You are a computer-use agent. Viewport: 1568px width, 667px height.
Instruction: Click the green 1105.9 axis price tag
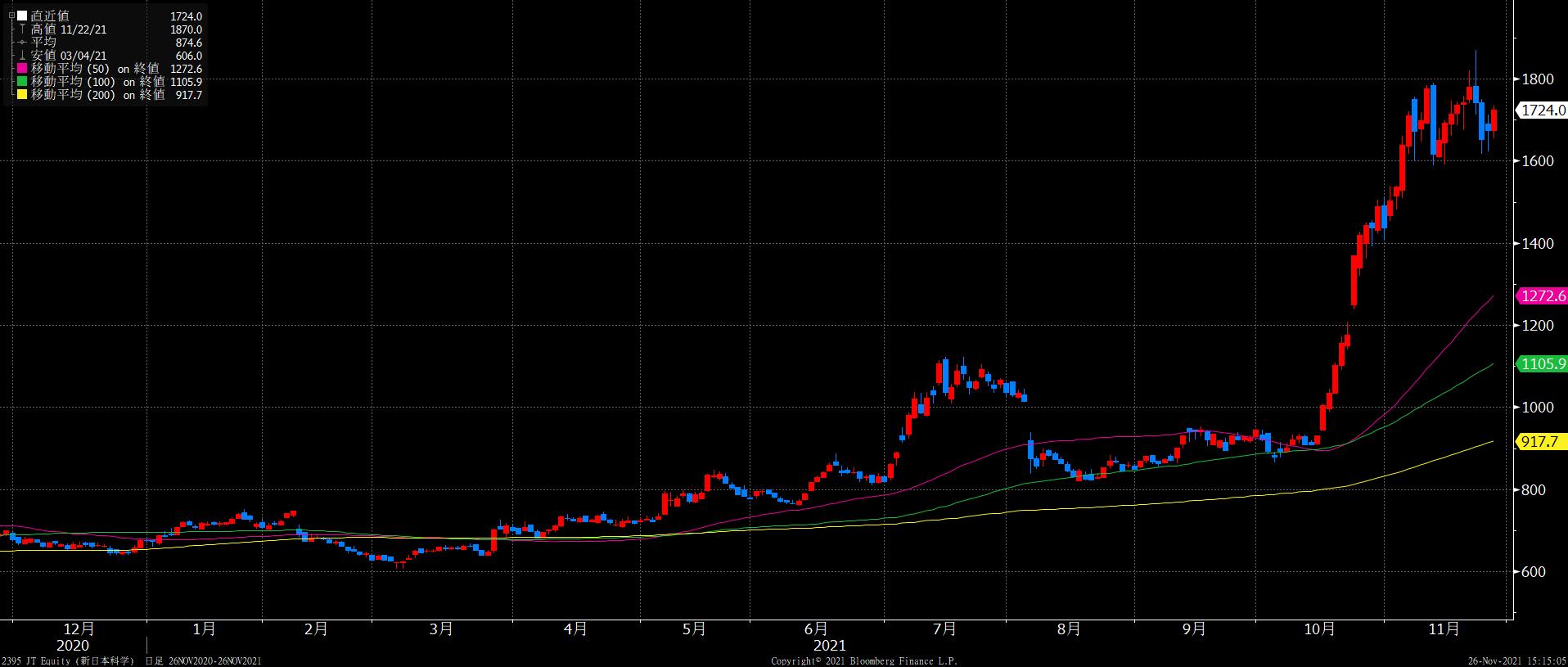pyautogui.click(x=1541, y=364)
